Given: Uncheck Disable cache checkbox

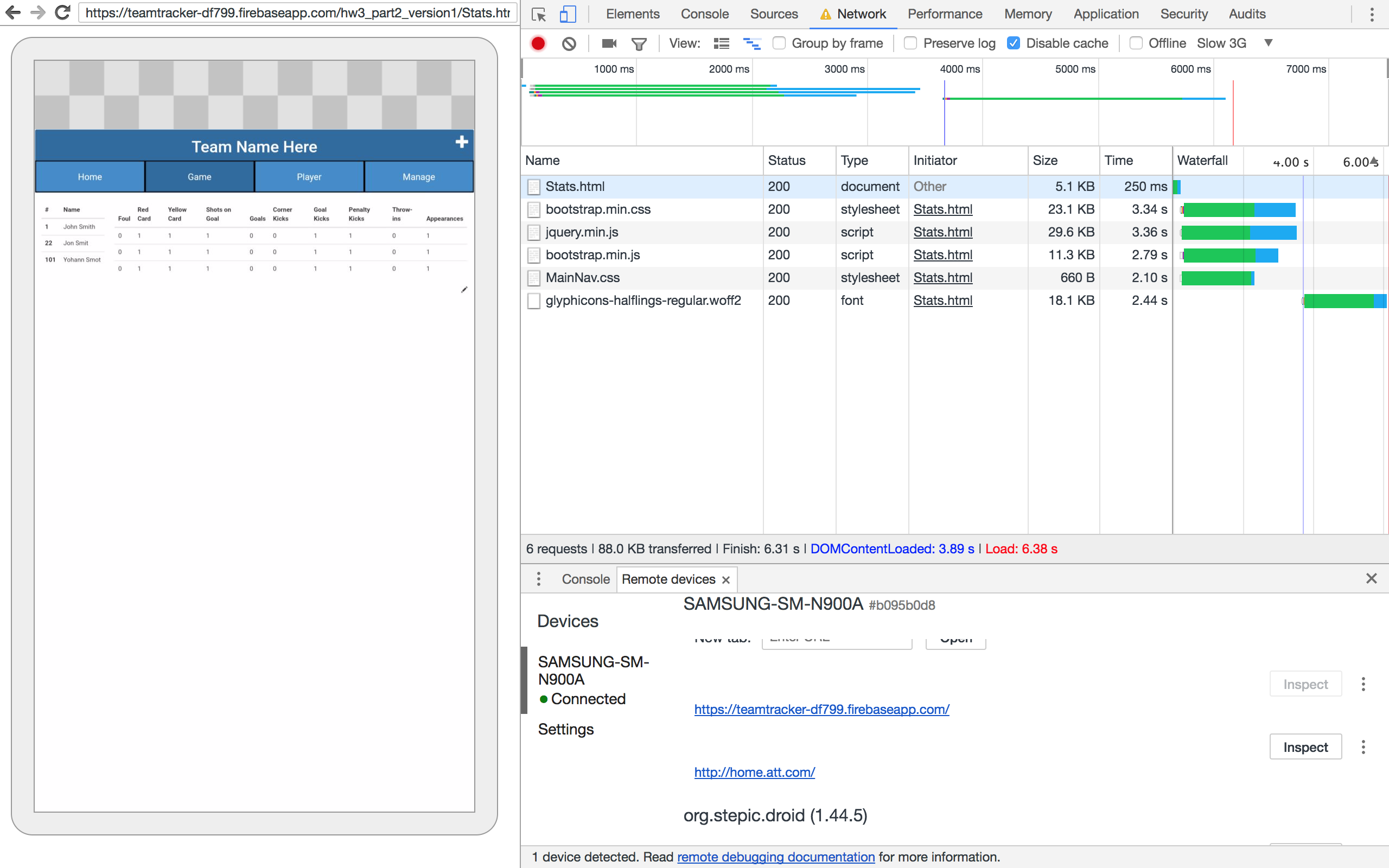Looking at the screenshot, I should coord(1014,43).
